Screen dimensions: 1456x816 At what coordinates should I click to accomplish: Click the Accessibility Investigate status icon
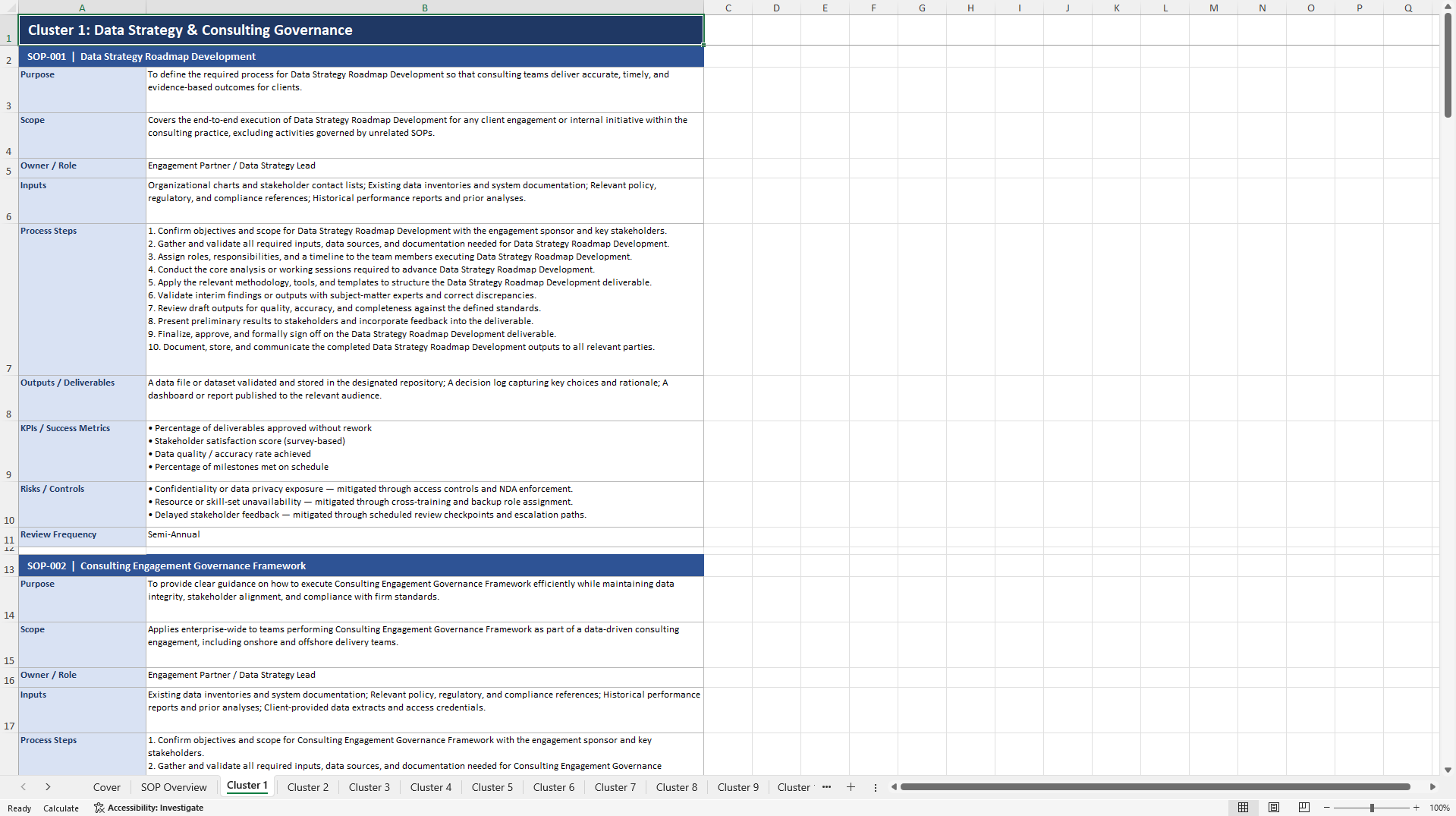pos(99,808)
